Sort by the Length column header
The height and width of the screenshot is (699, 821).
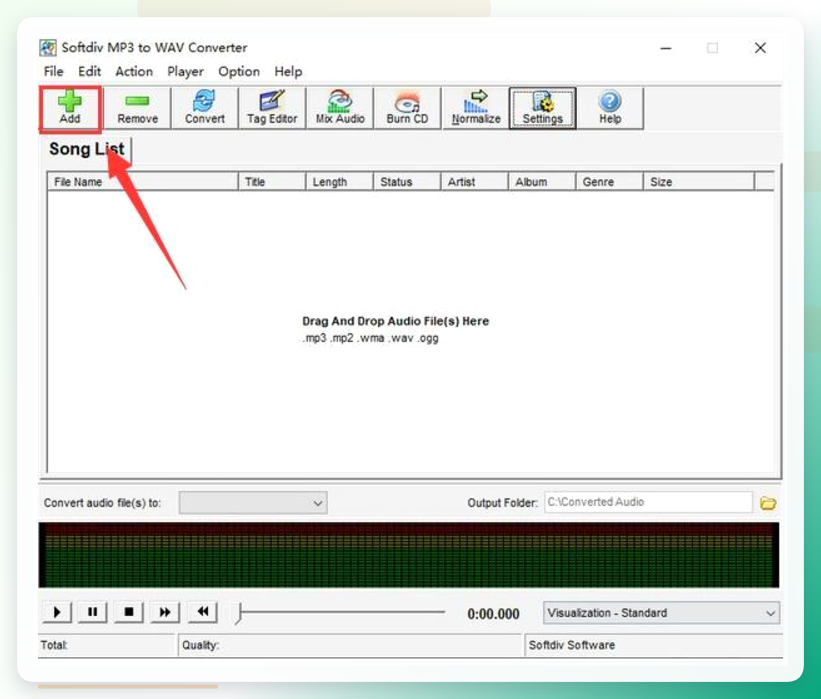pos(339,182)
